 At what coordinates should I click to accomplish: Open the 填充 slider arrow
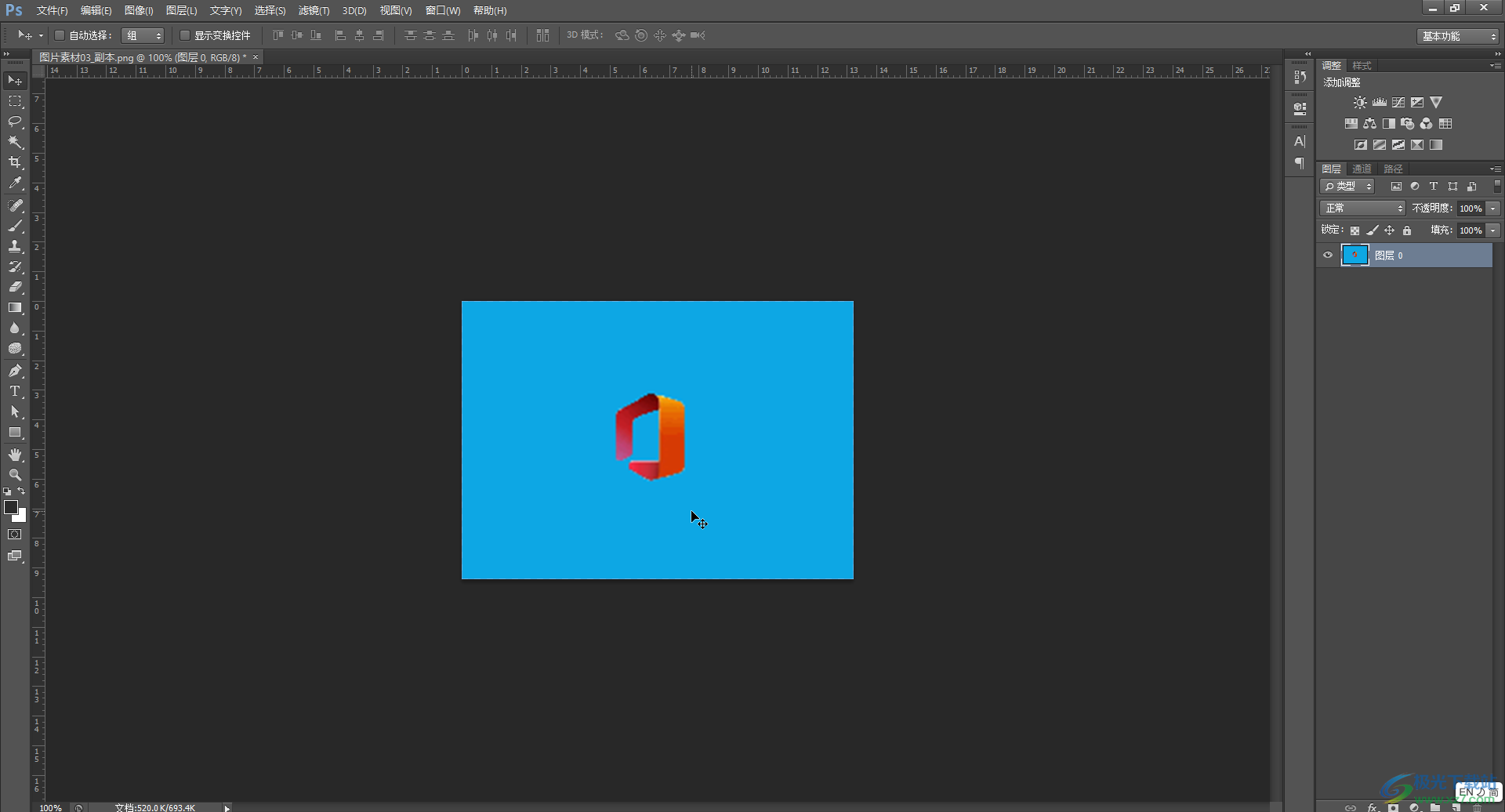[x=1493, y=230]
